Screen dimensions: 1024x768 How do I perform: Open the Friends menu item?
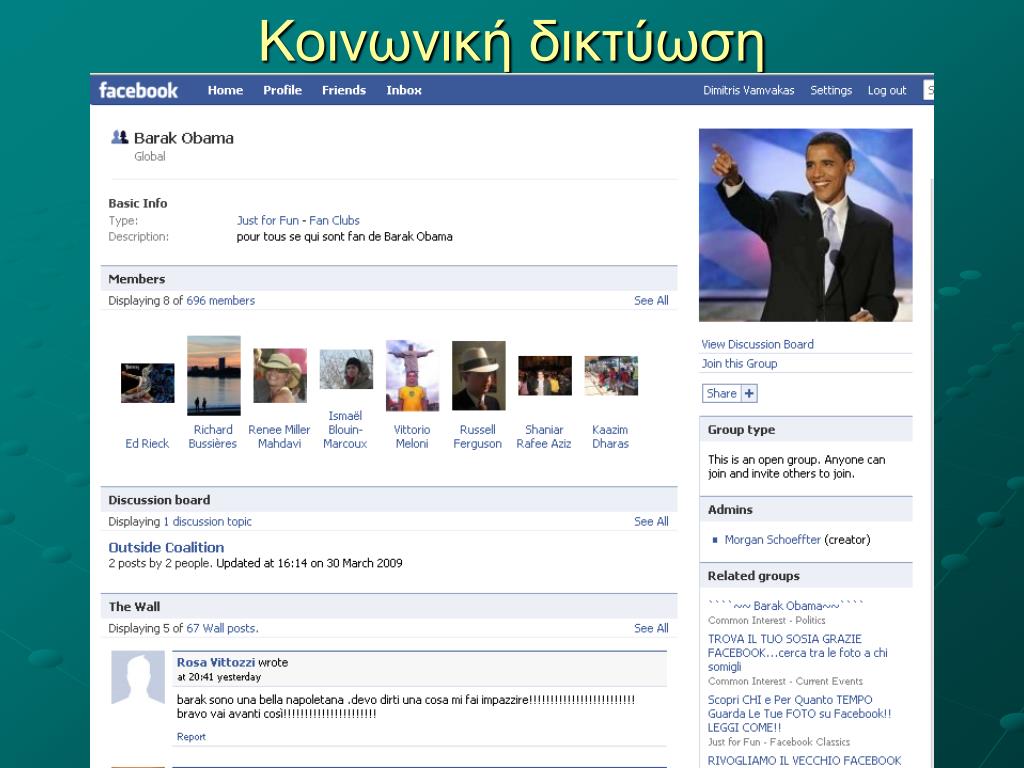tap(344, 90)
